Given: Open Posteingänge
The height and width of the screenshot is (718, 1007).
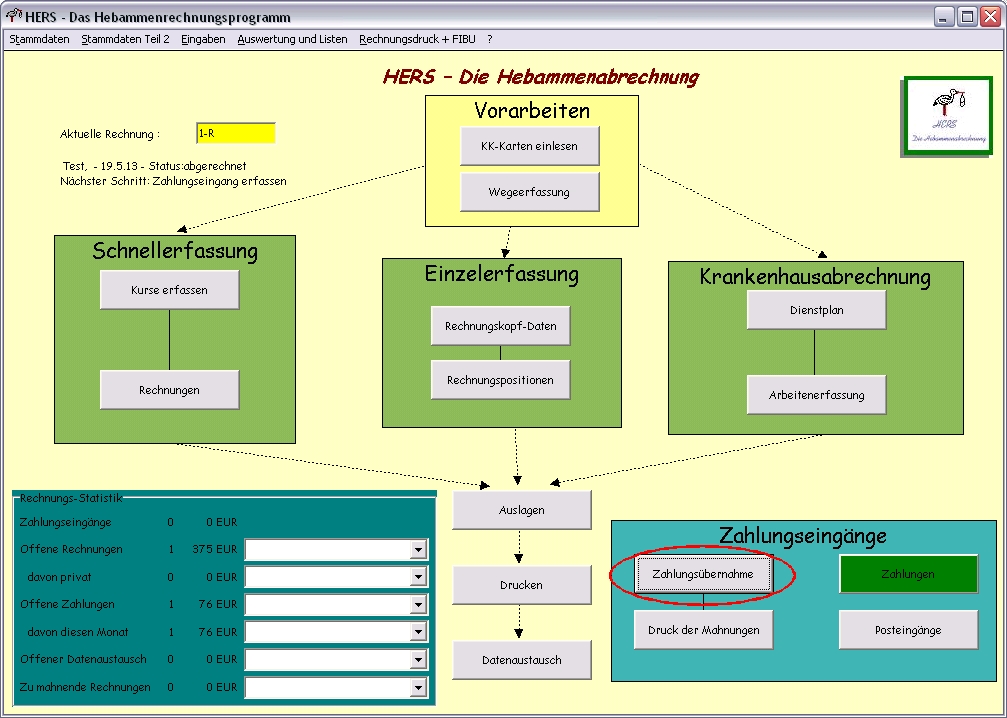Looking at the screenshot, I should click(x=908, y=630).
